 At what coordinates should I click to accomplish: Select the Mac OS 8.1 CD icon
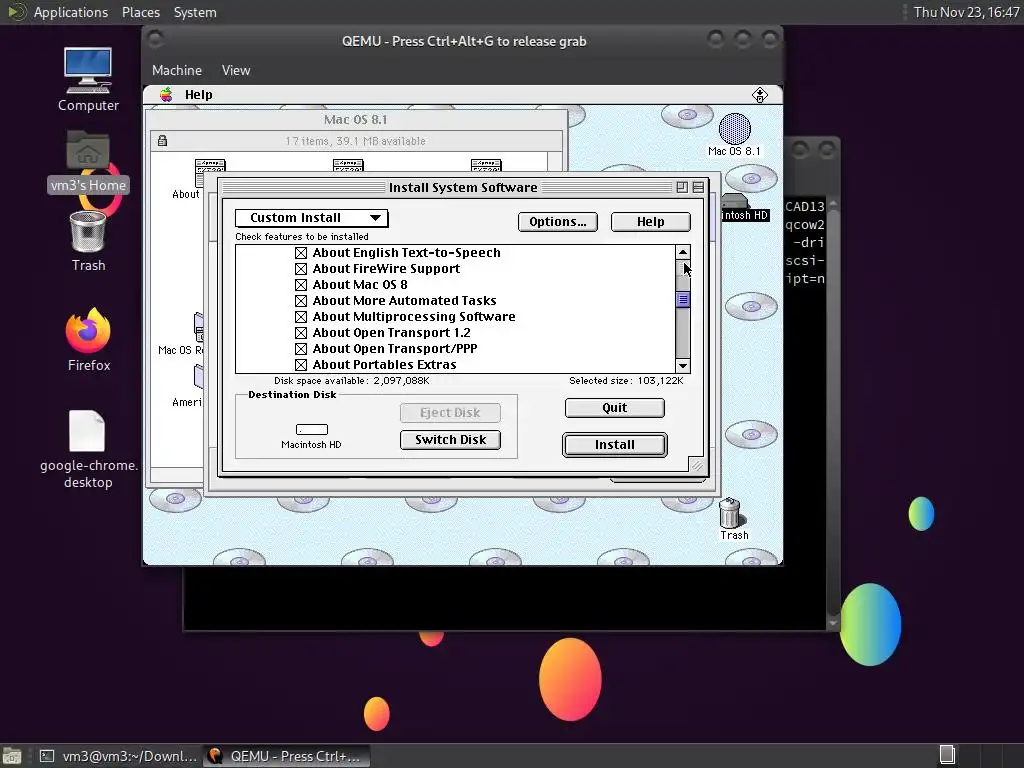(735, 128)
